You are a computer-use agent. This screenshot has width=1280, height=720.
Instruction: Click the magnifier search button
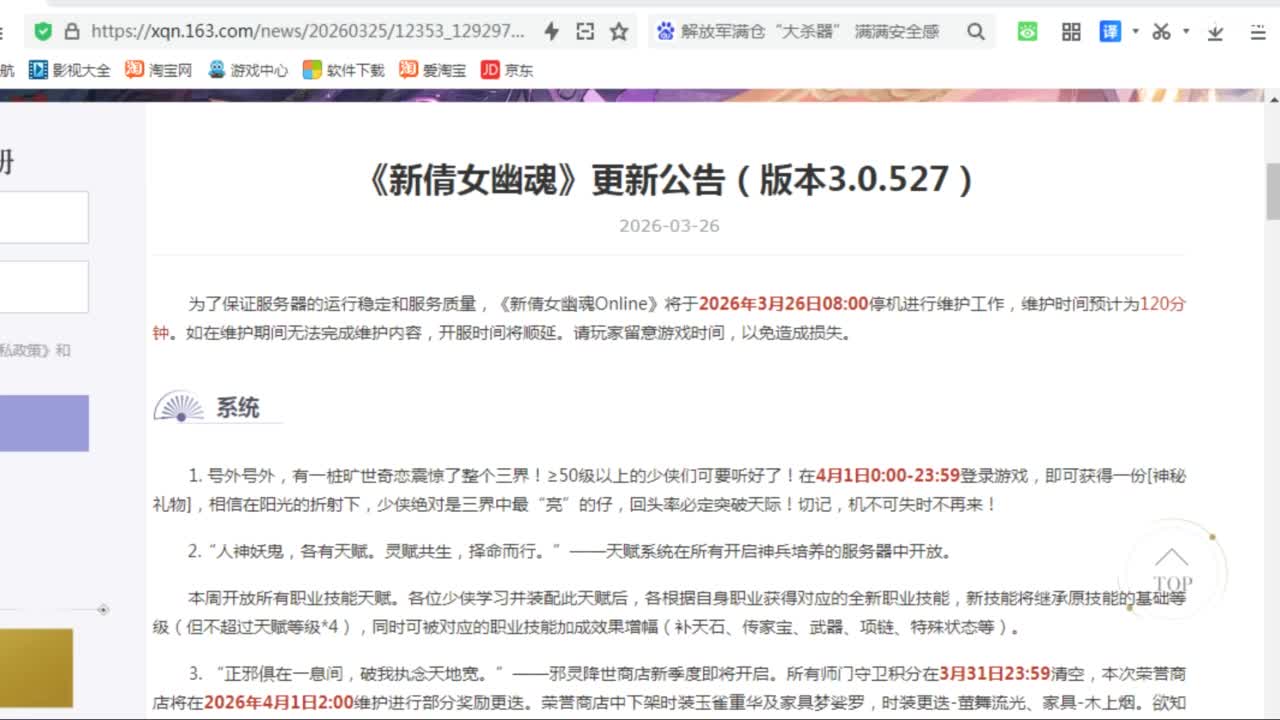pos(976,31)
